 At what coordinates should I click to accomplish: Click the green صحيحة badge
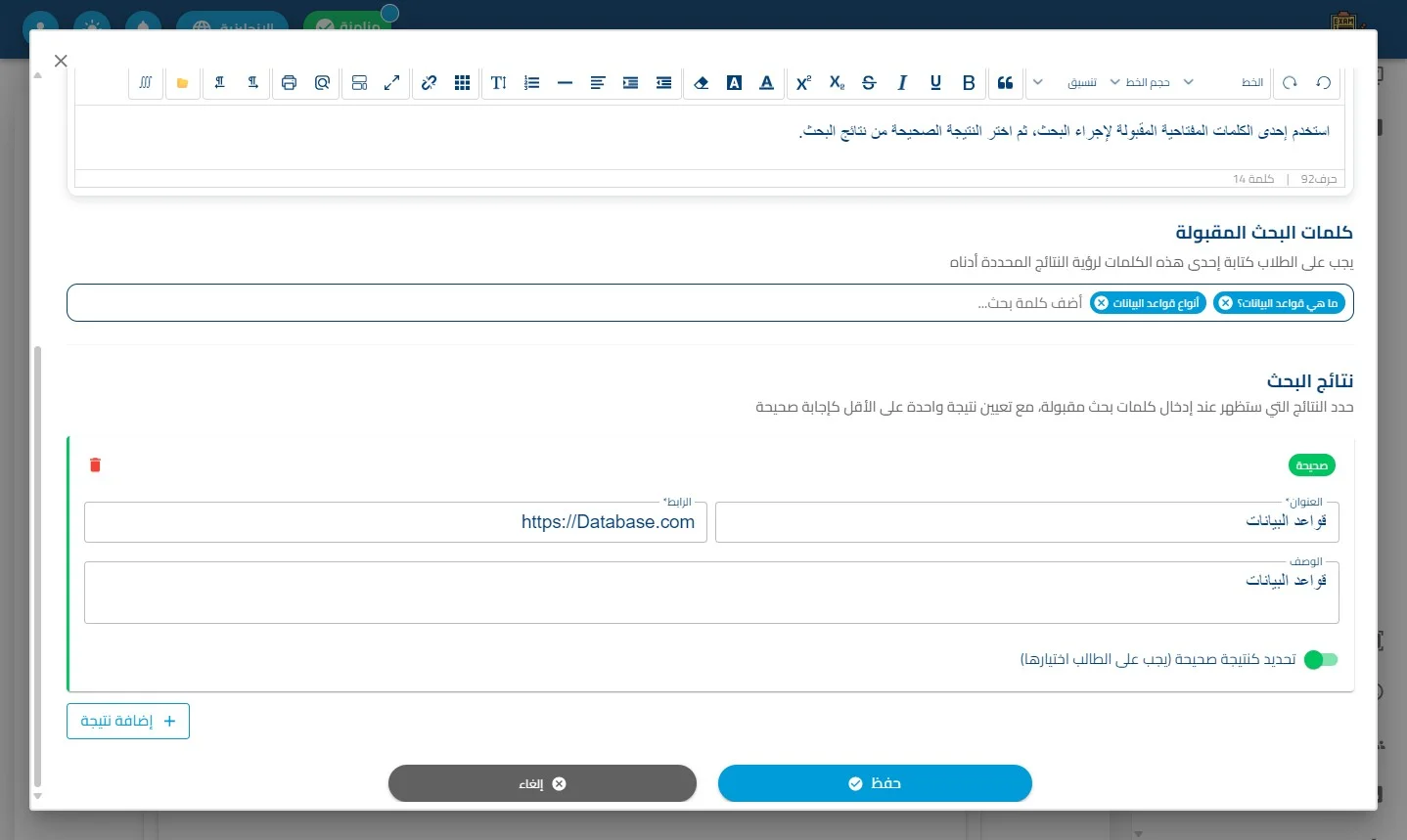click(x=1311, y=465)
